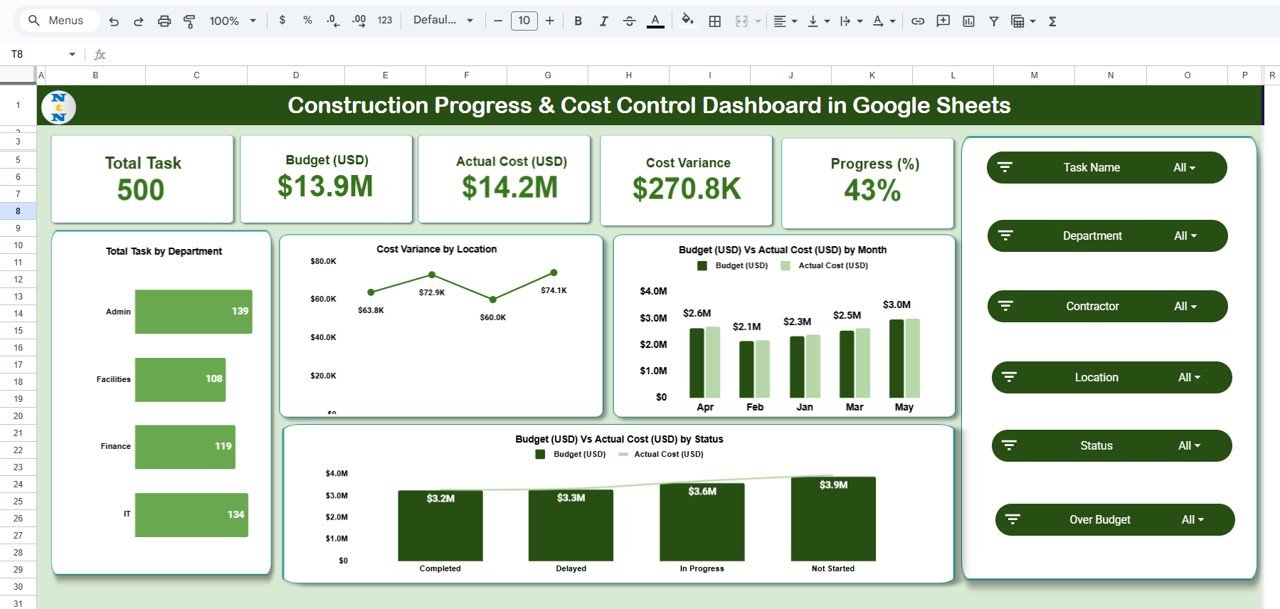The height and width of the screenshot is (609, 1280).
Task: Apply currency format with the dollar icon
Action: (x=281, y=20)
